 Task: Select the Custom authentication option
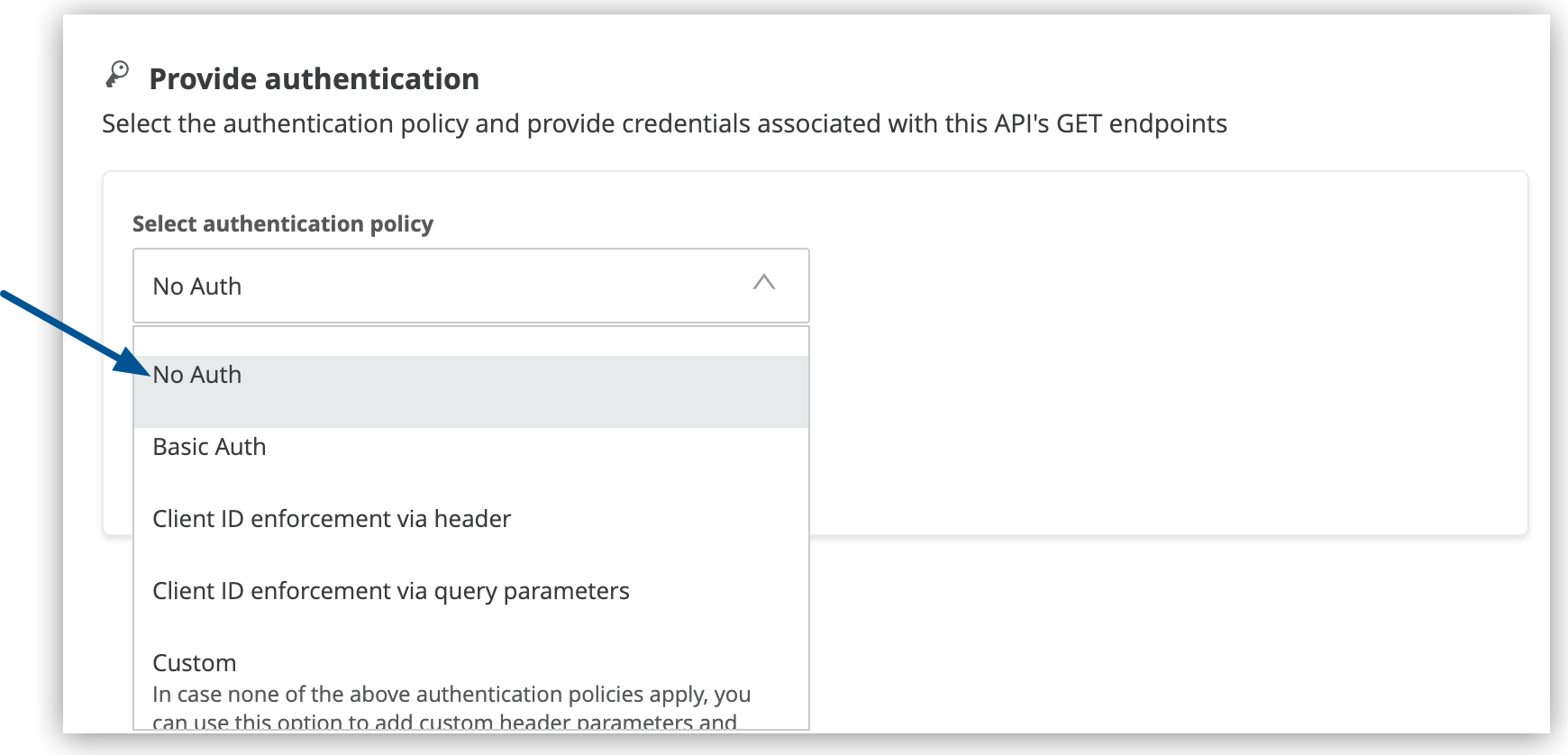pyautogui.click(x=471, y=687)
